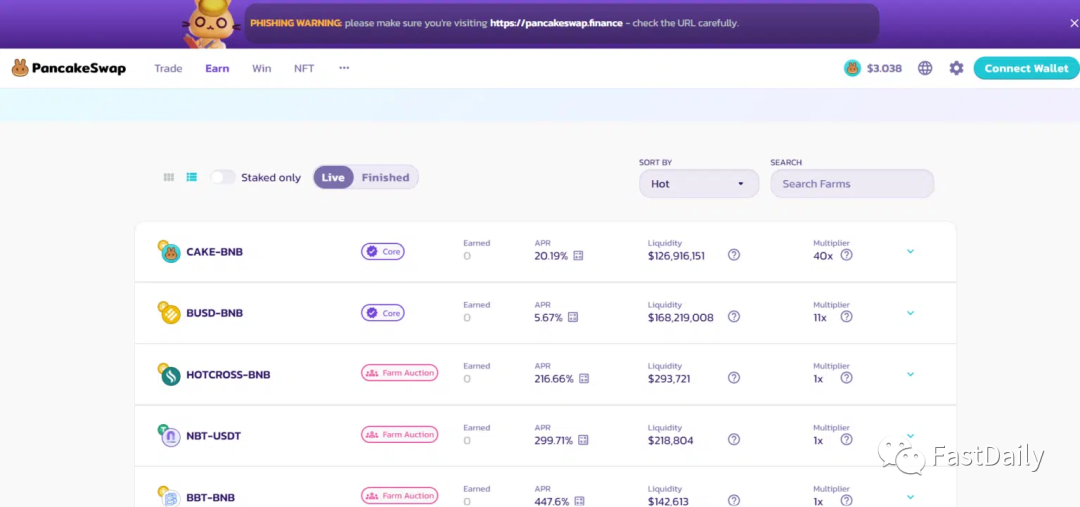
Task: Click the $126,916,151 liquidity value
Action: (676, 256)
